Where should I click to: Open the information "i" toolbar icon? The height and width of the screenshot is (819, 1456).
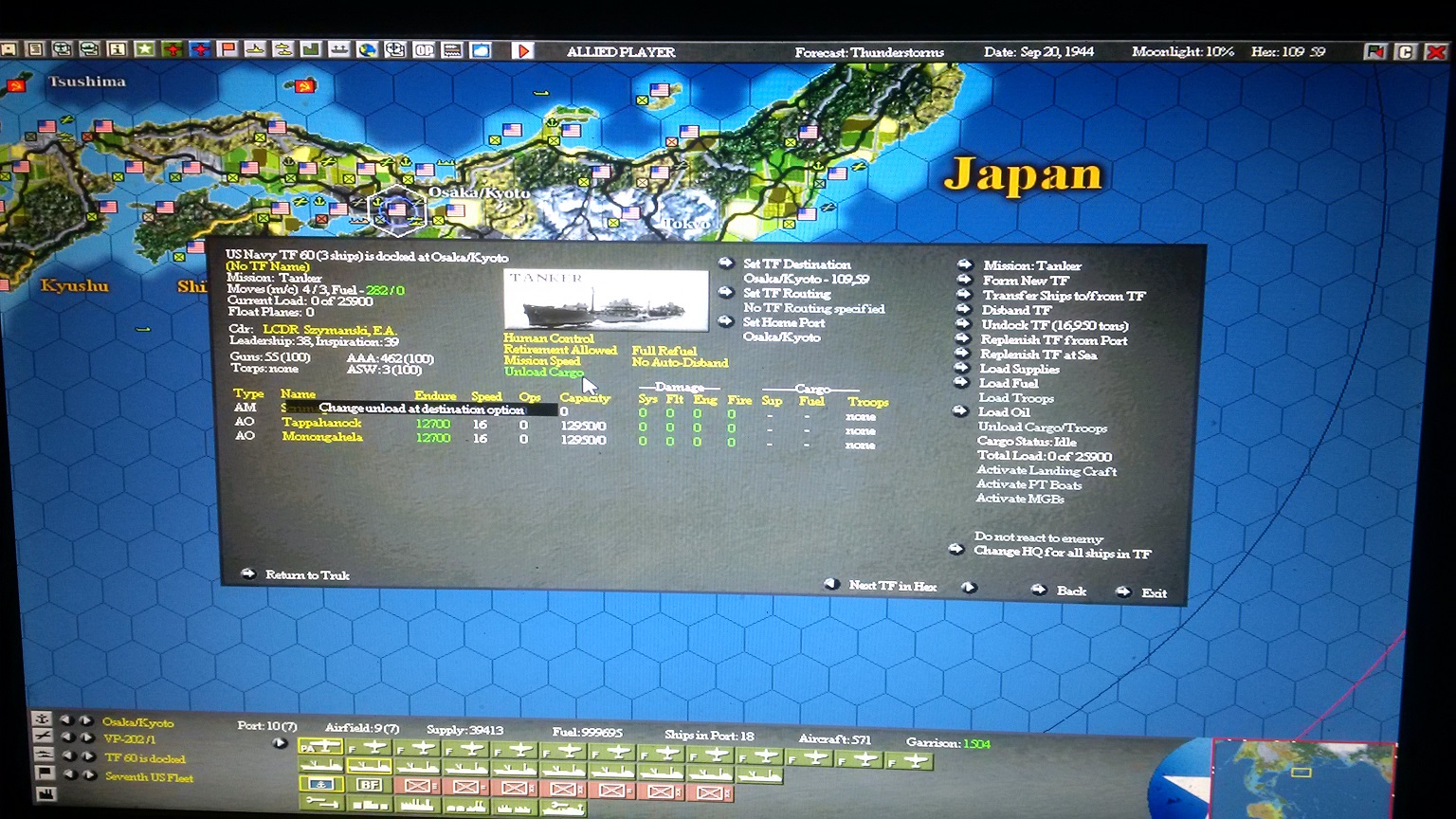pyautogui.click(x=117, y=49)
